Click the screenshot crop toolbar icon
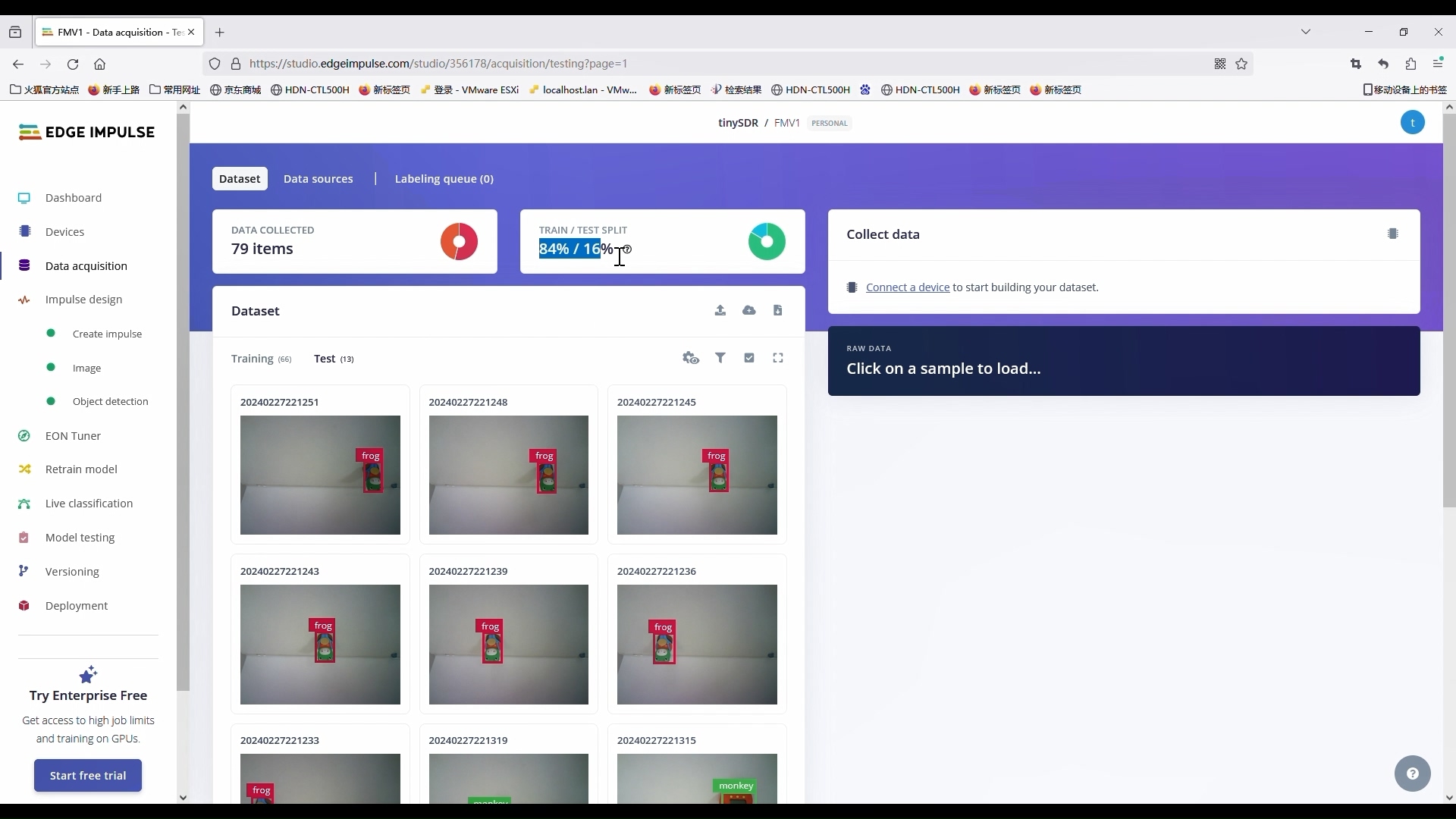 tap(1356, 64)
